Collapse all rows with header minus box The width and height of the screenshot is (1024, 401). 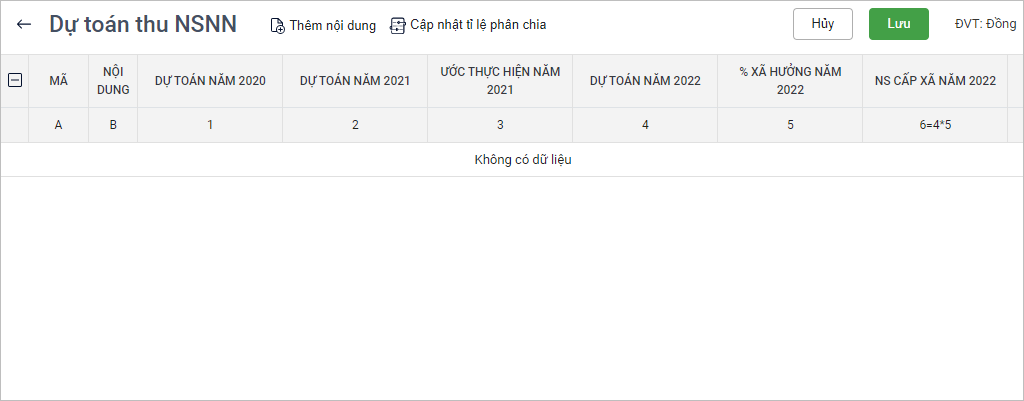(x=15, y=81)
